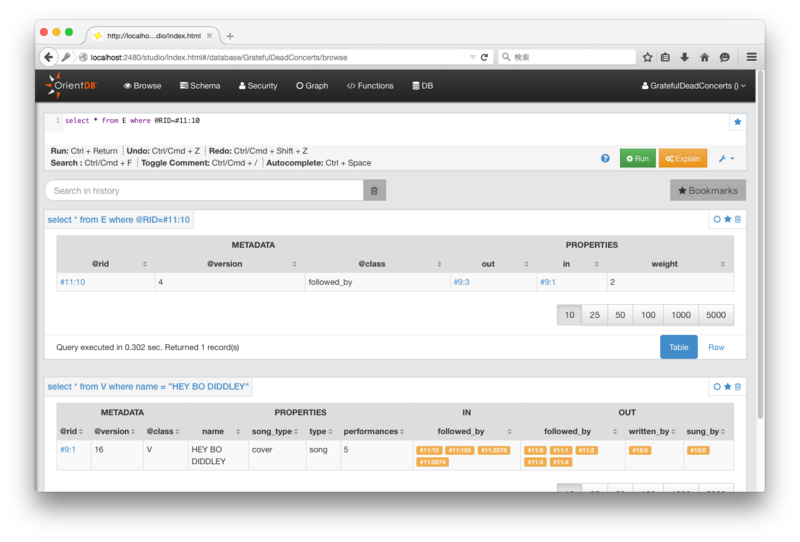
Task: Open the DB section
Action: click(422, 86)
